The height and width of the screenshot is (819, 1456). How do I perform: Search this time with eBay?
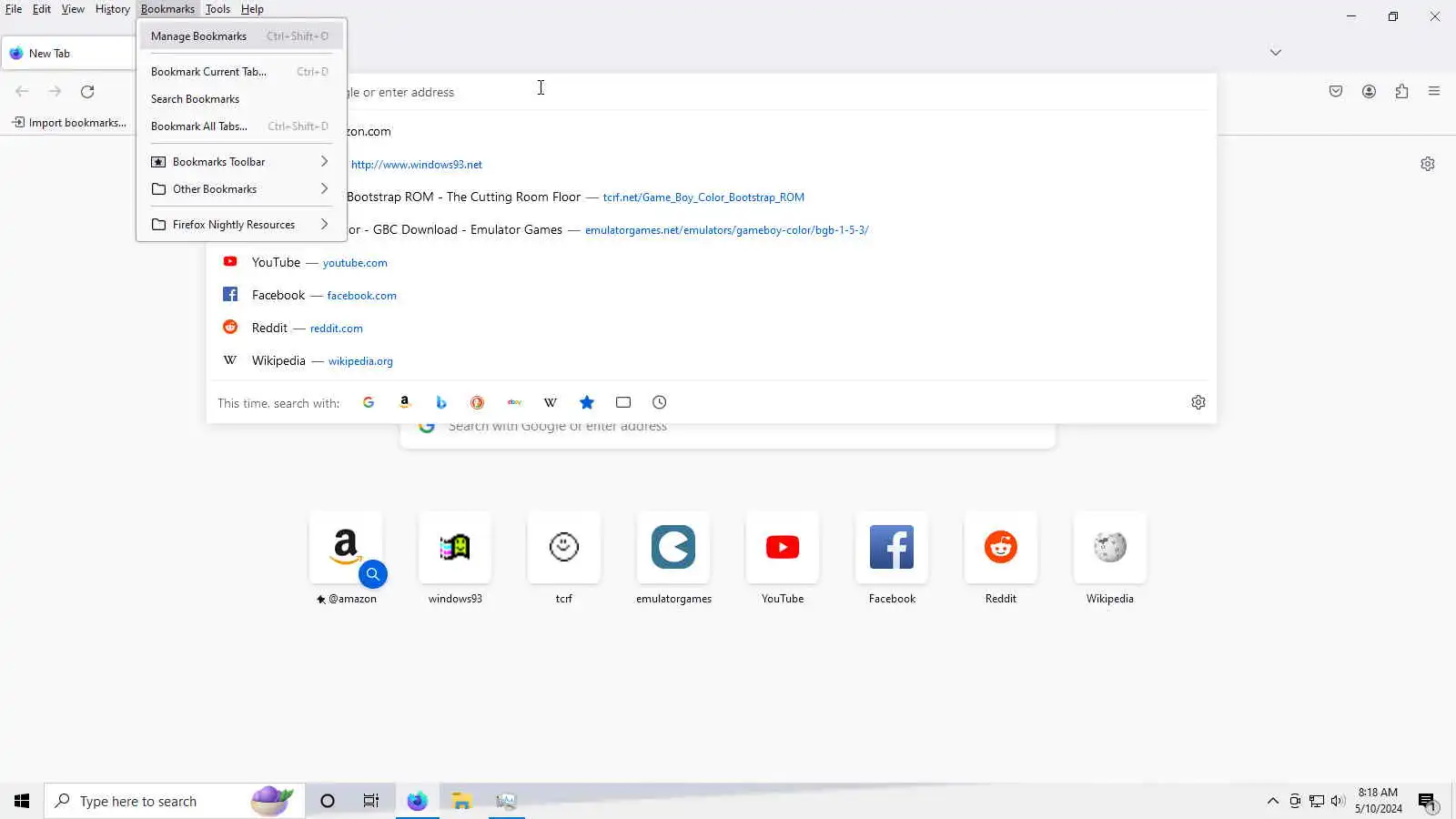(514, 402)
